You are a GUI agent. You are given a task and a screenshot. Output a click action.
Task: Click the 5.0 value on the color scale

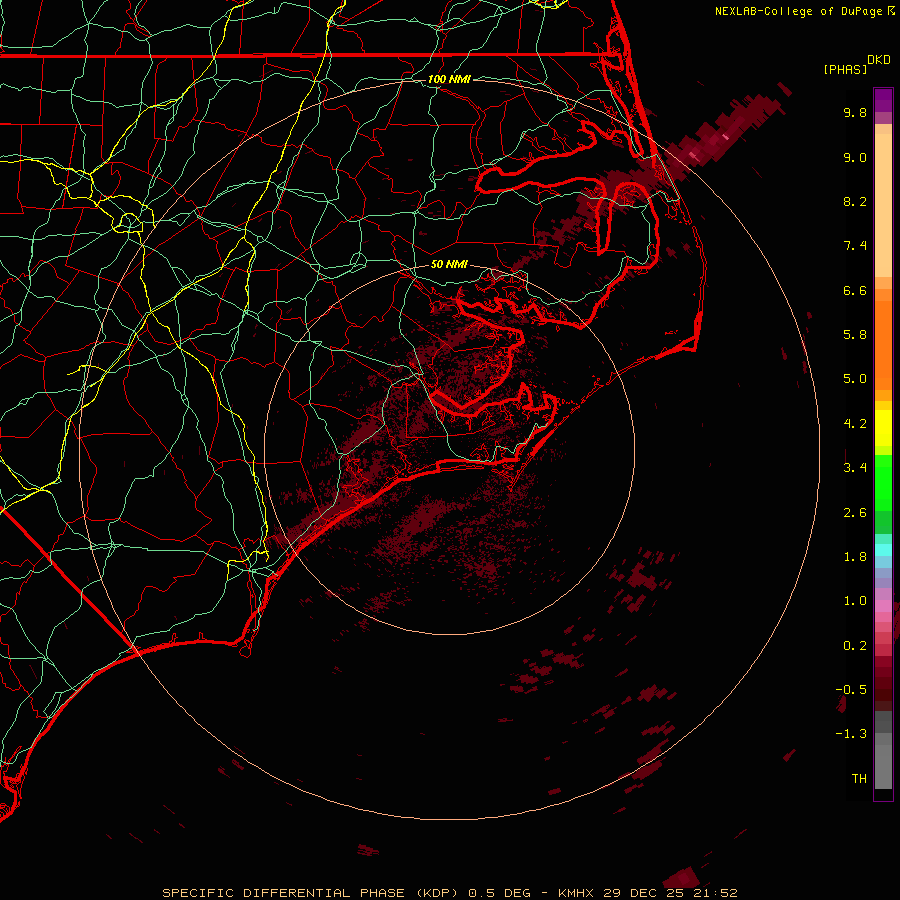click(x=855, y=379)
